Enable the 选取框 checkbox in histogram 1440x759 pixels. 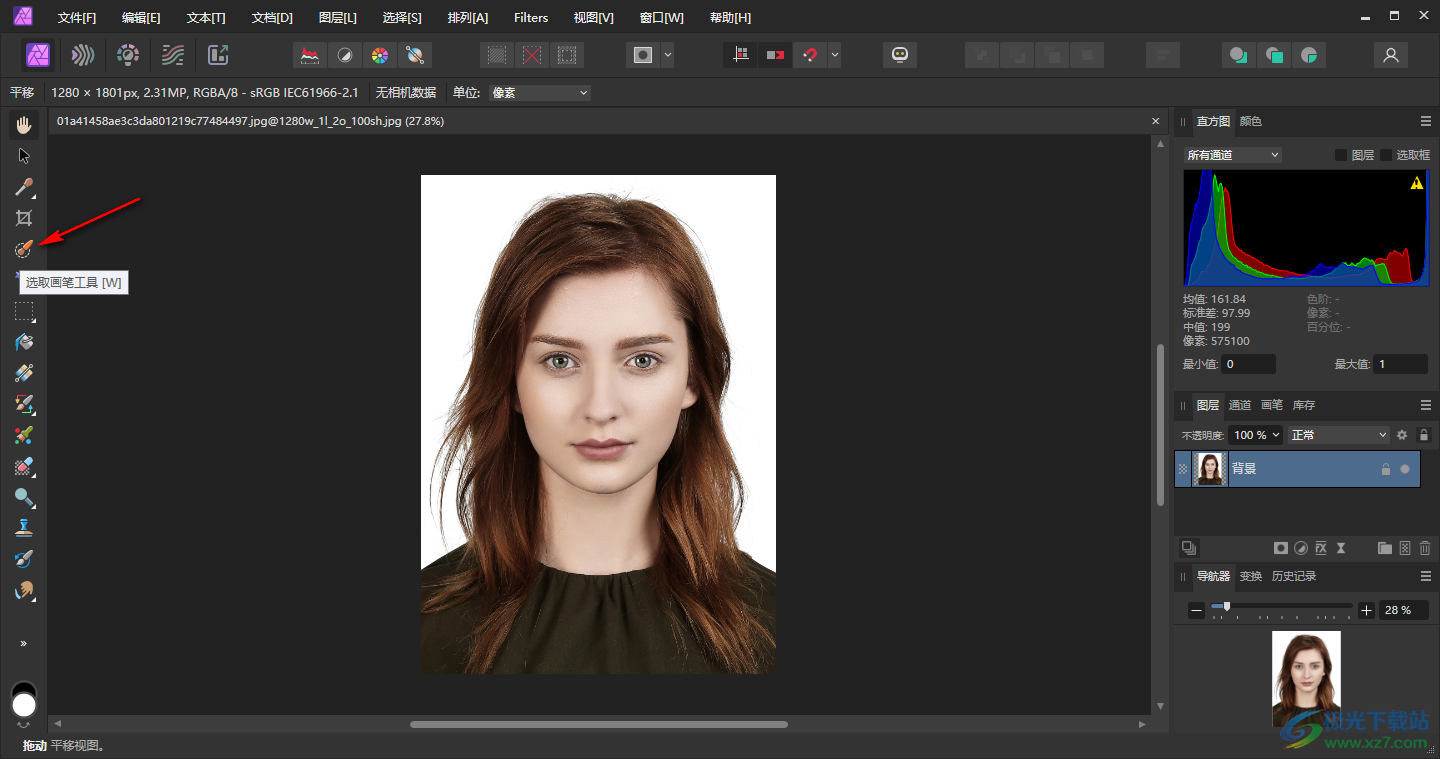click(1386, 155)
